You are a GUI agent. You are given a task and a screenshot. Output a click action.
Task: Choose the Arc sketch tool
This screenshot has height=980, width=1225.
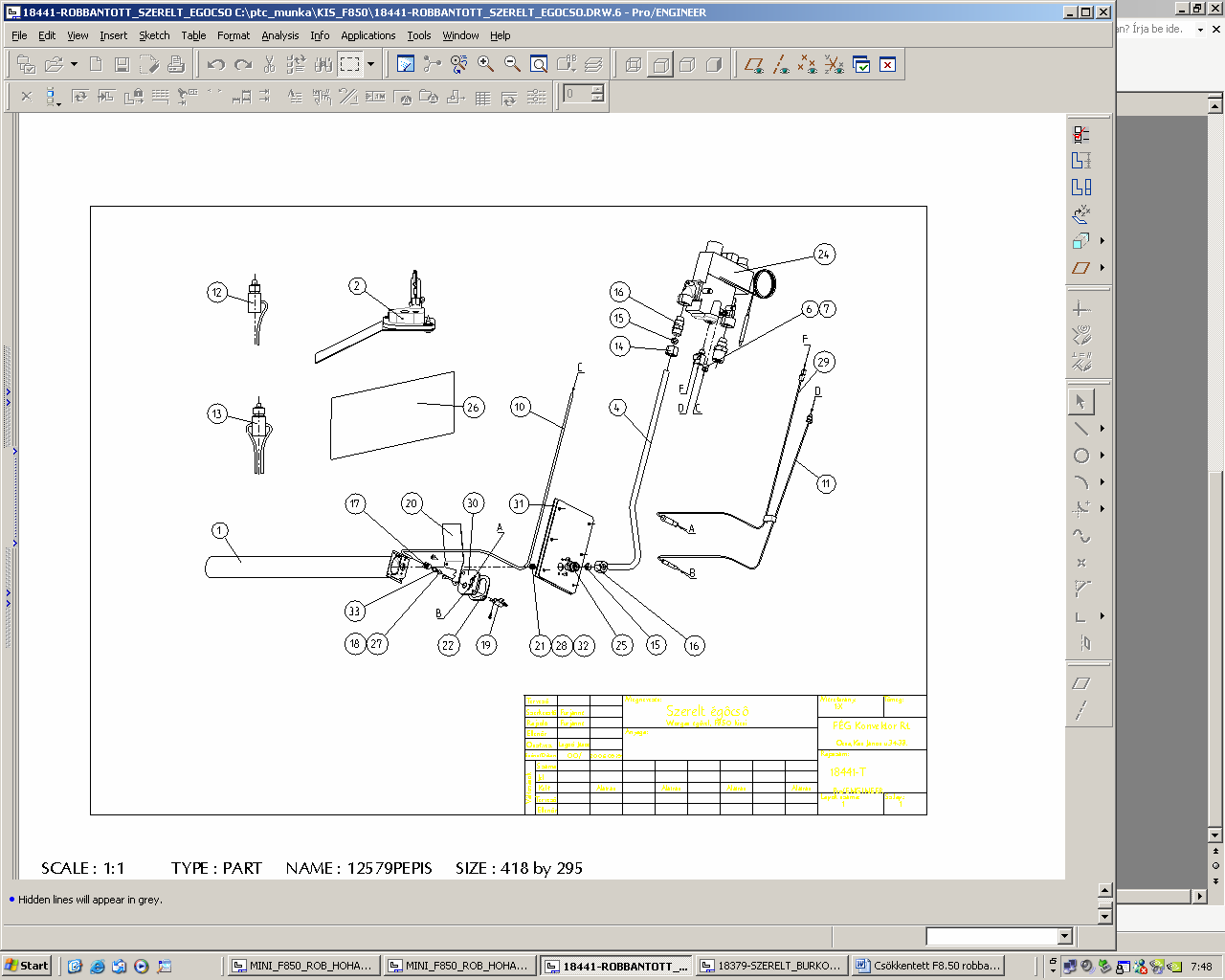[x=1081, y=482]
